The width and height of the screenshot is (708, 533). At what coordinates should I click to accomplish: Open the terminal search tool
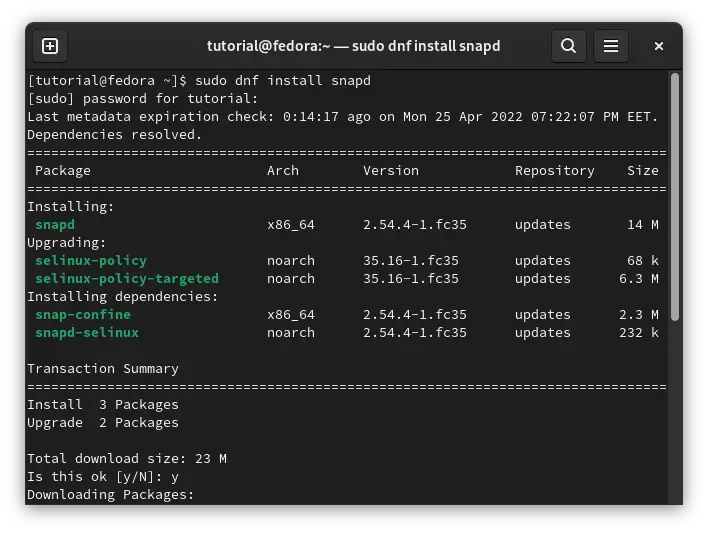pyautogui.click(x=568, y=46)
